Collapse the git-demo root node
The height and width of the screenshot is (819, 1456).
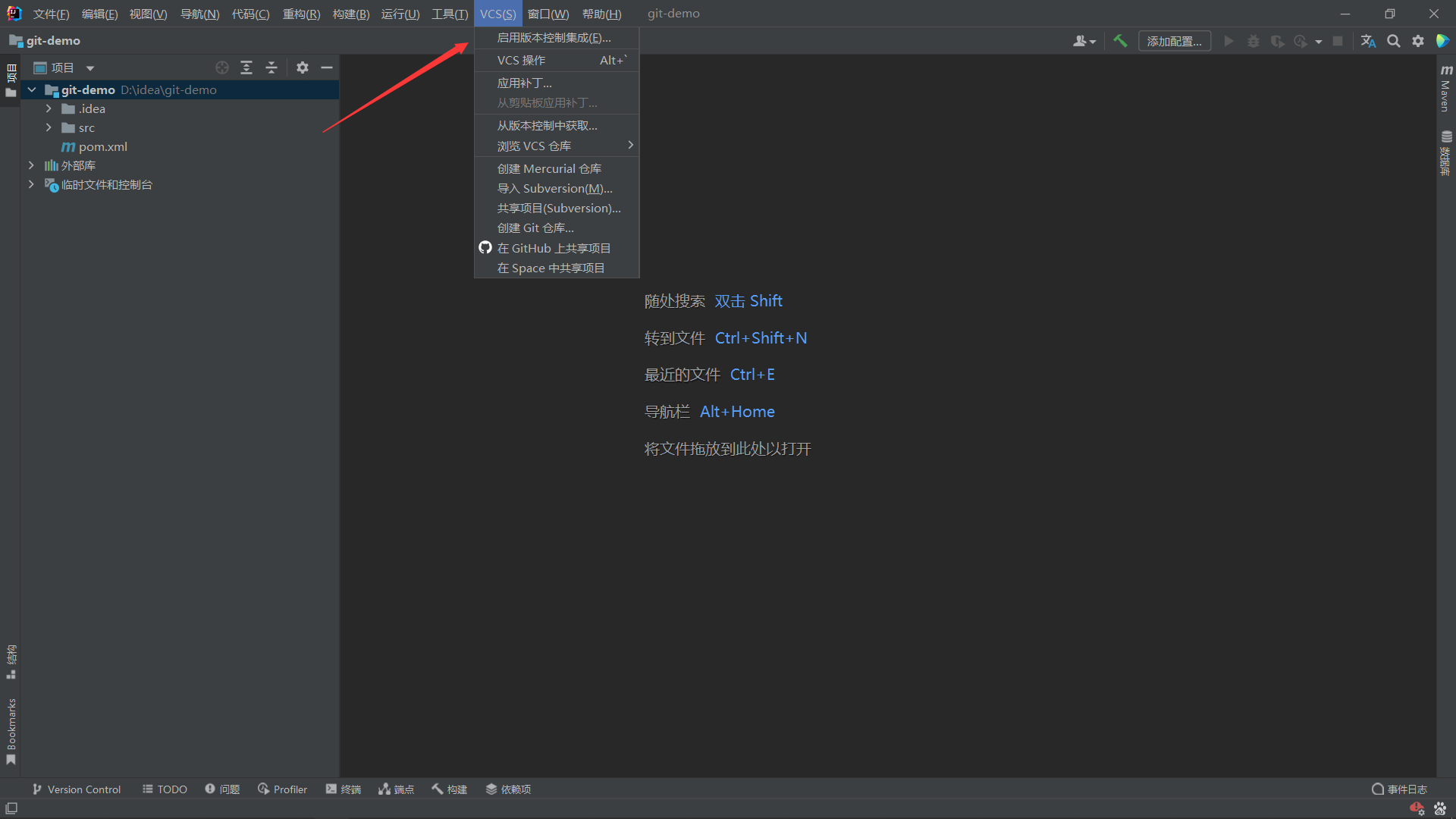pyautogui.click(x=32, y=89)
